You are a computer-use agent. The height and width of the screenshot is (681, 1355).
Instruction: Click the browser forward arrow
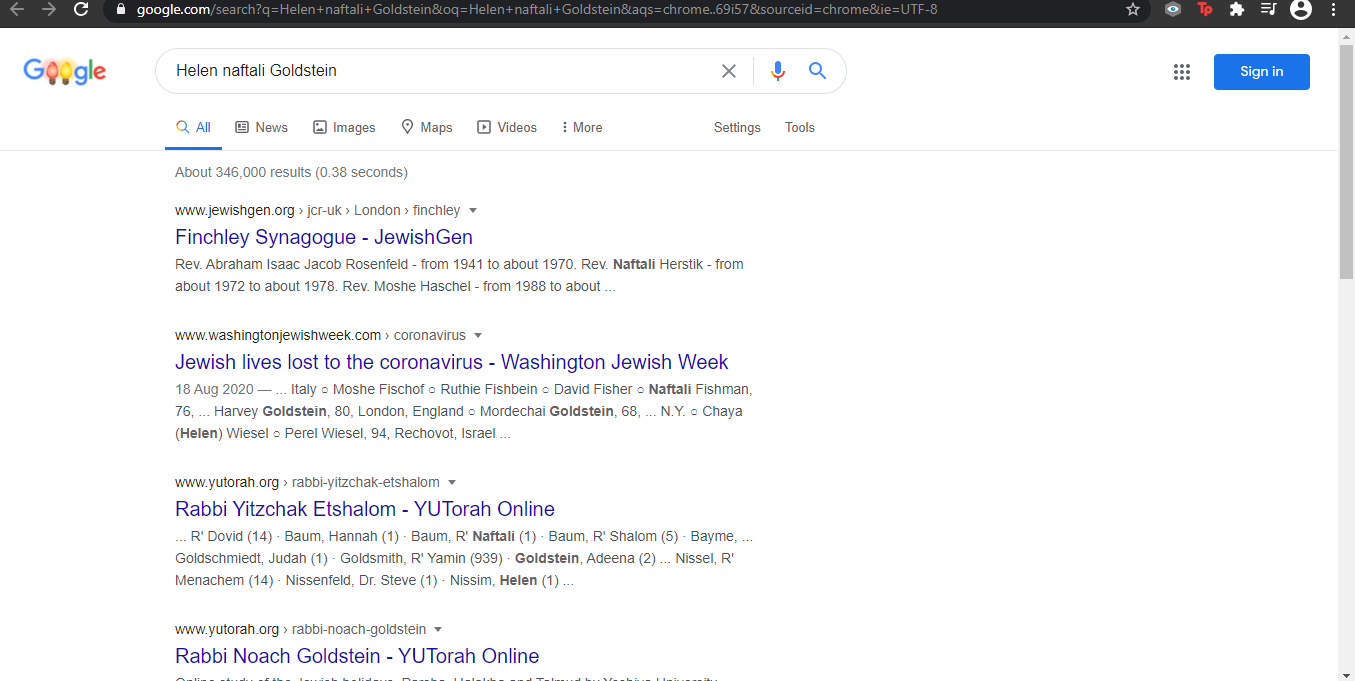(49, 9)
